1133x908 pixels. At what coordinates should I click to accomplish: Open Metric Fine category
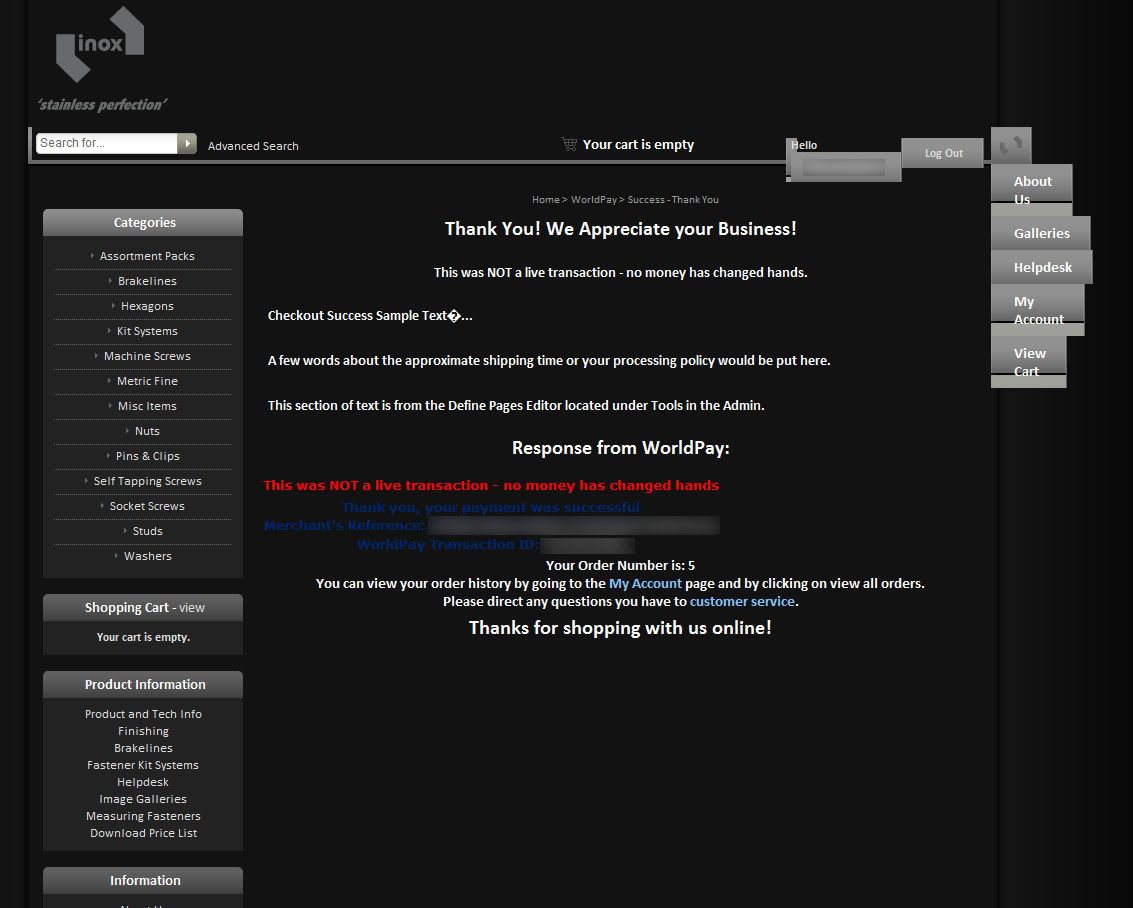click(147, 381)
